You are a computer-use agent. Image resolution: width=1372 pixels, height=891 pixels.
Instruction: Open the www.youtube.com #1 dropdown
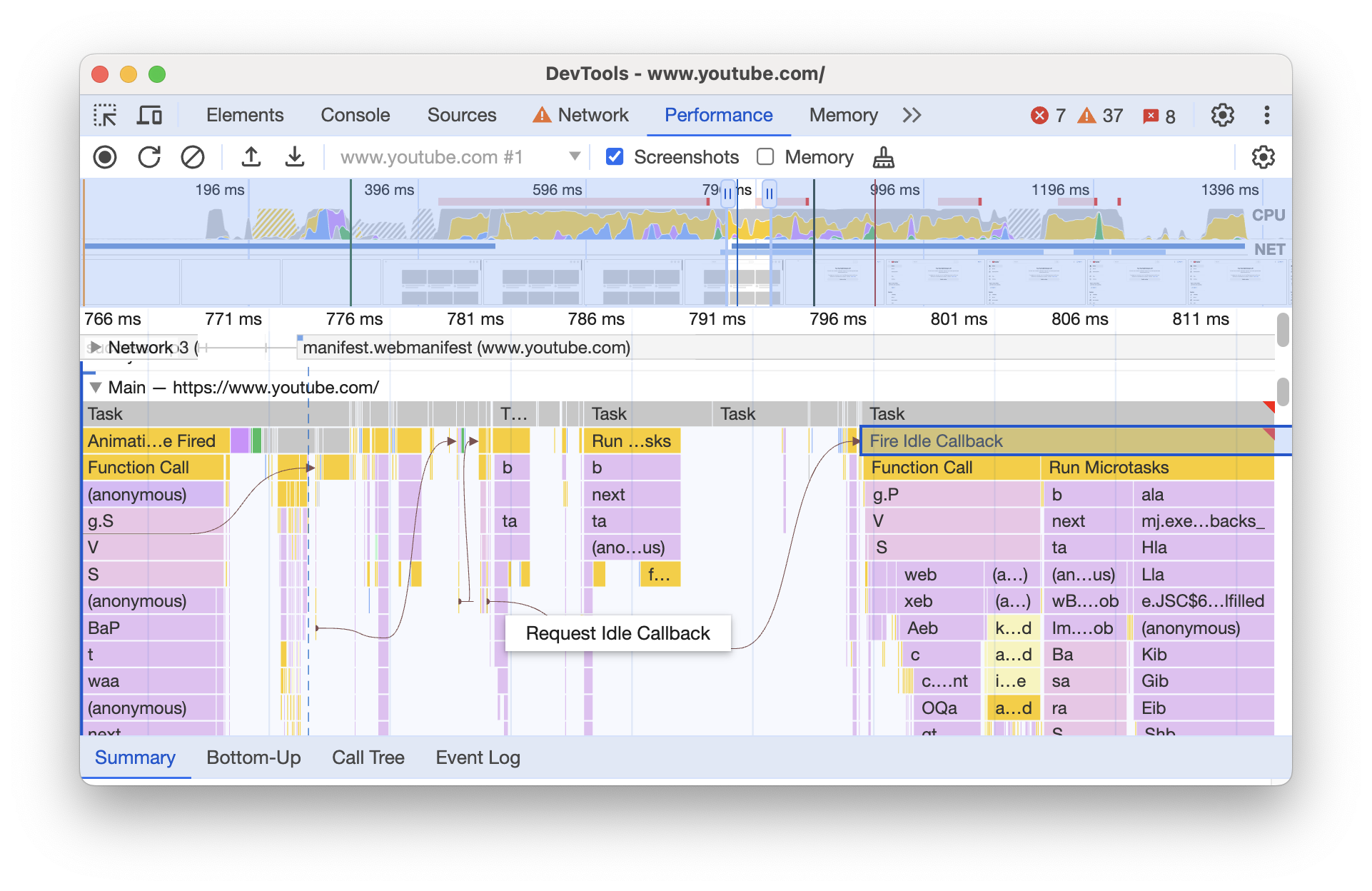point(576,156)
